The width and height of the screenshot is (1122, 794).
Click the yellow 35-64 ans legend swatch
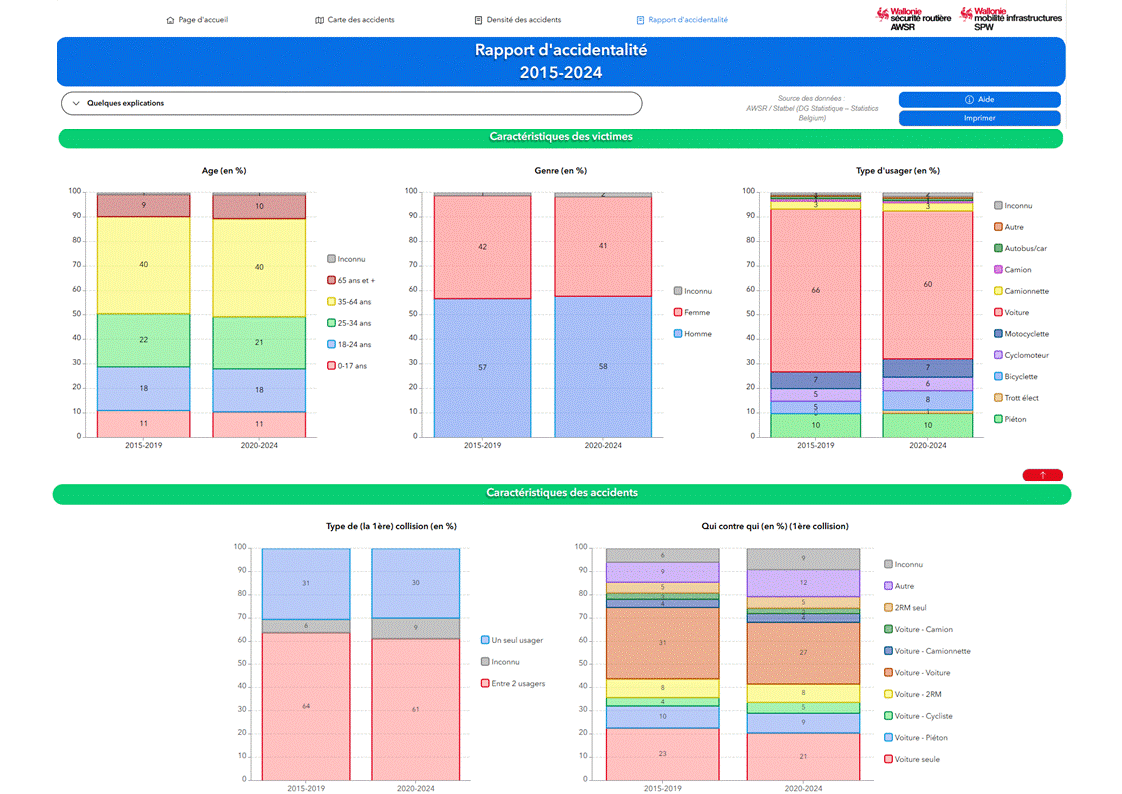point(331,302)
